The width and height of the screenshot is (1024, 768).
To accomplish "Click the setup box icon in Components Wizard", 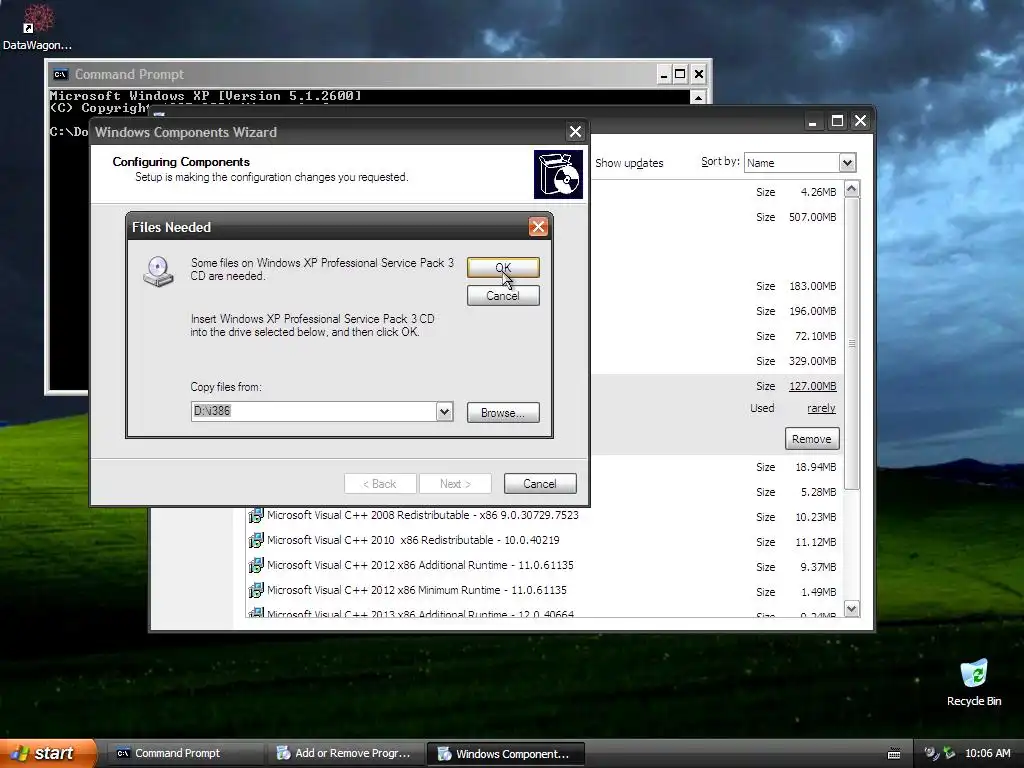I will [558, 174].
